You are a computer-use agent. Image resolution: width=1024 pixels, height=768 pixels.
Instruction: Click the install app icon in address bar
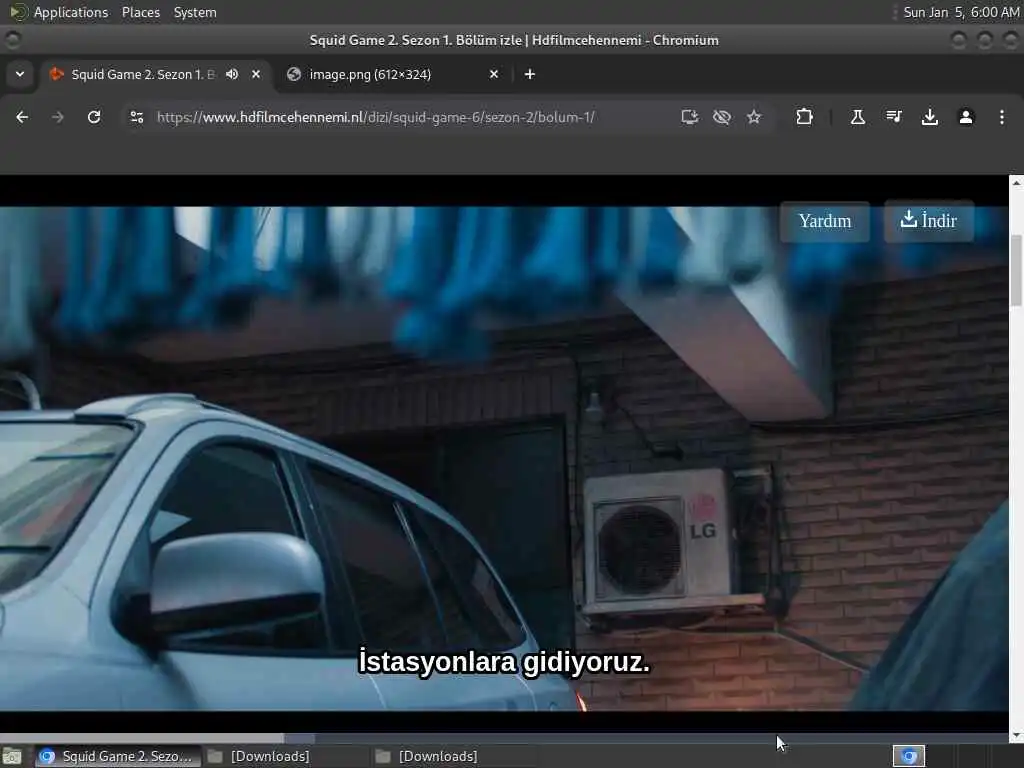pyautogui.click(x=690, y=117)
